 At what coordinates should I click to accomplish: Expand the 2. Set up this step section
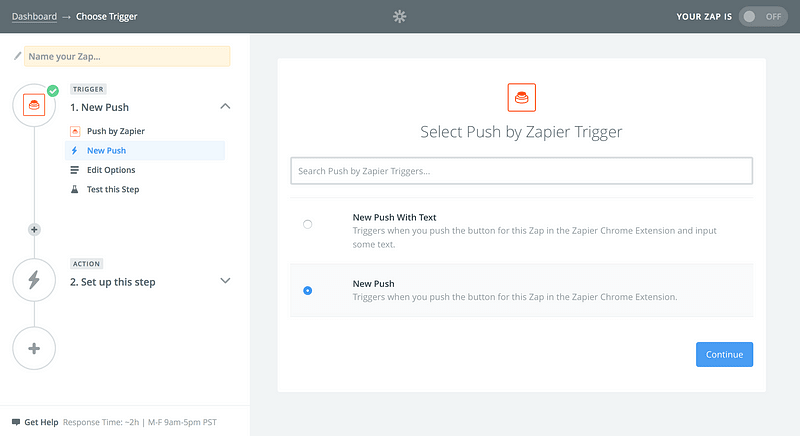[x=225, y=280]
